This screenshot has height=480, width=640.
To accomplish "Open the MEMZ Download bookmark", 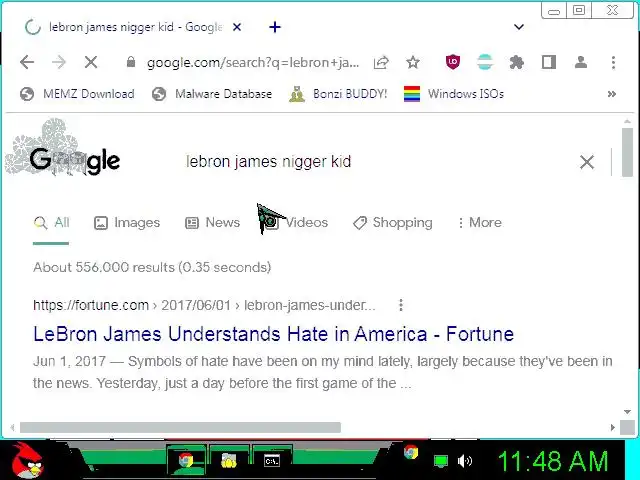I will click(77, 94).
